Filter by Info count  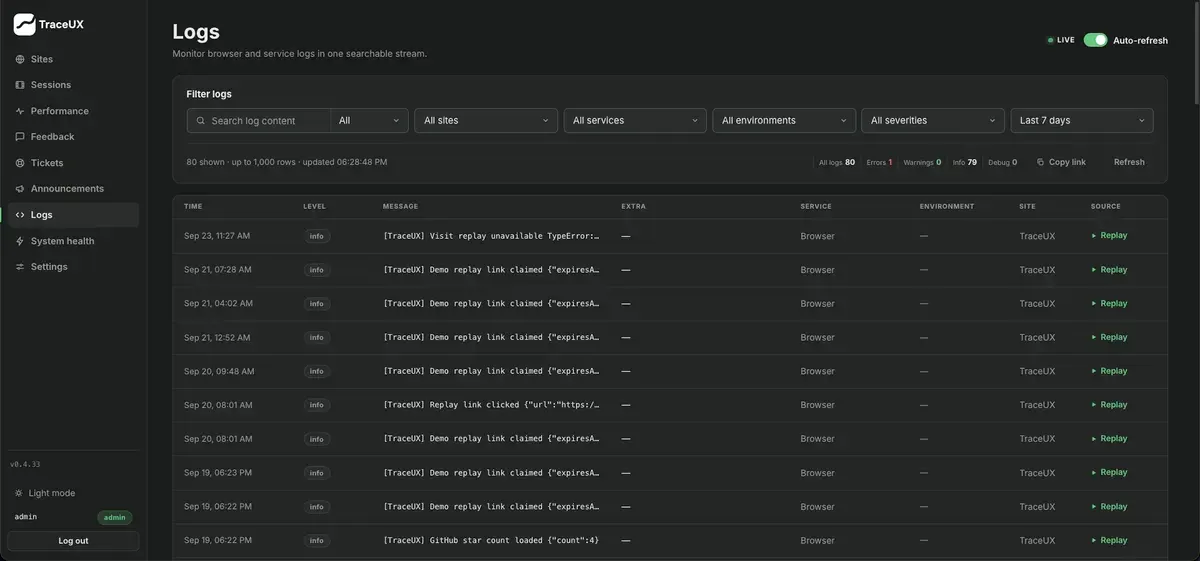point(964,162)
